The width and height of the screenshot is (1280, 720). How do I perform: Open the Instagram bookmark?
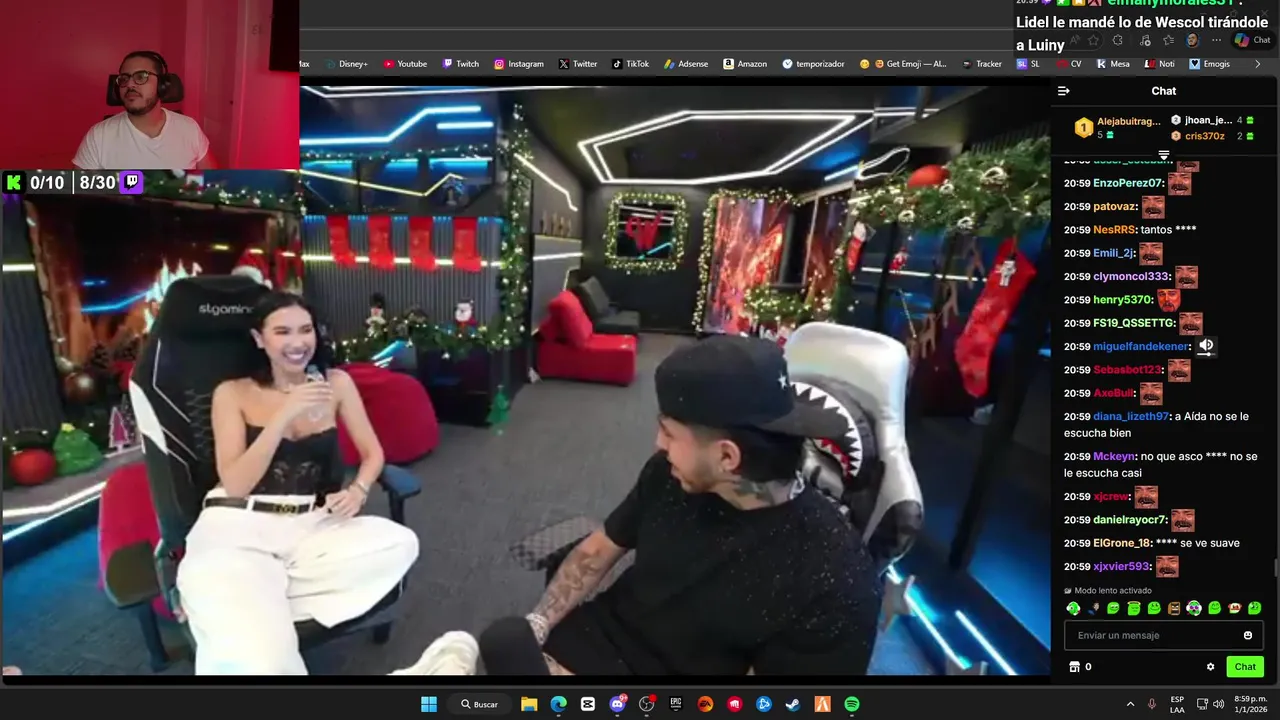click(x=519, y=64)
